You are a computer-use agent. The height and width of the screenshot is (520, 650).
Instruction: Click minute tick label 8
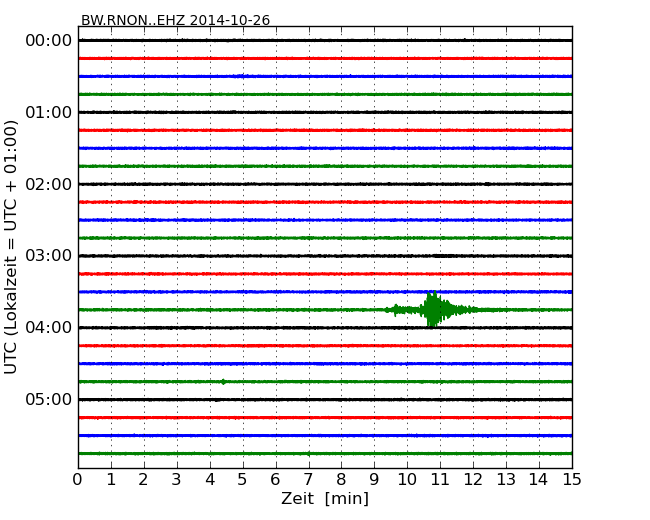(x=341, y=480)
